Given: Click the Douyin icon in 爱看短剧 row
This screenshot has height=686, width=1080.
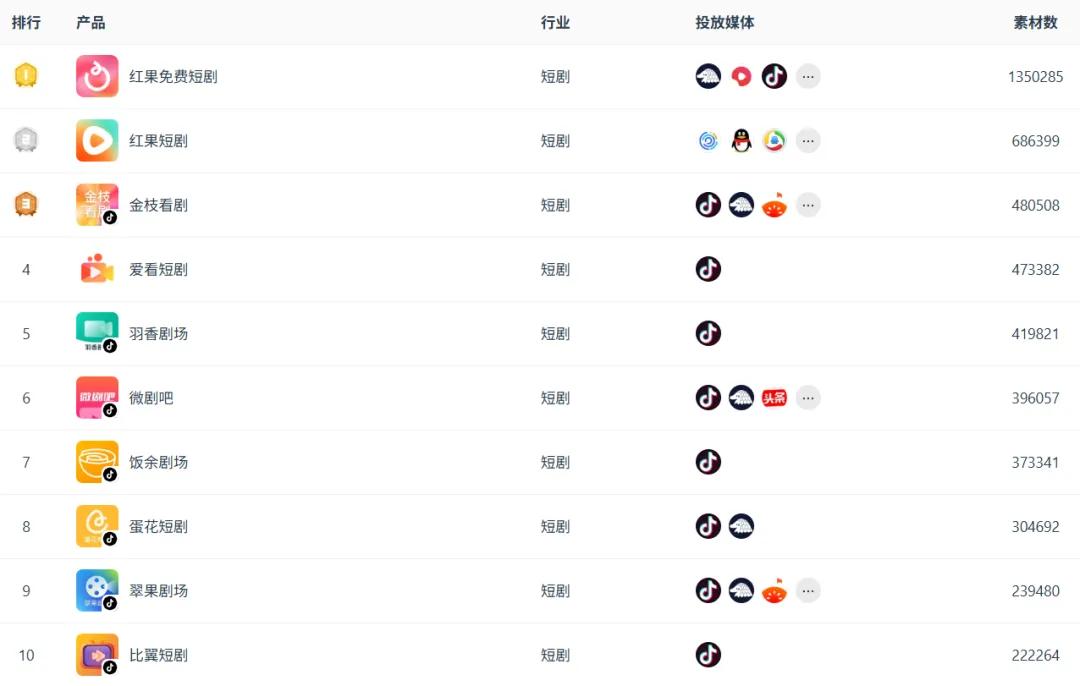Looking at the screenshot, I should click(x=708, y=269).
